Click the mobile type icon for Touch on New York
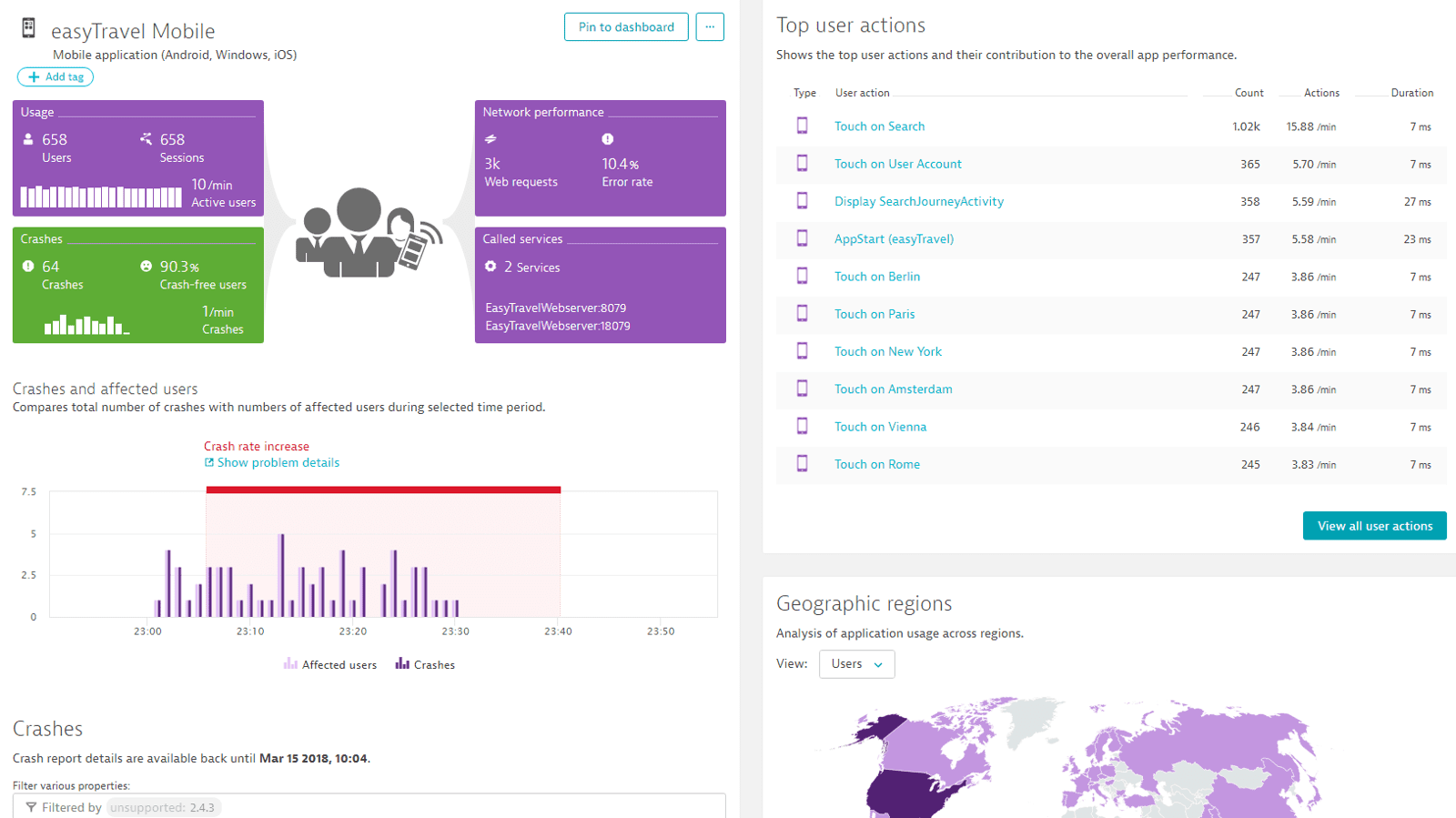This screenshot has width=1456, height=818. [802, 351]
